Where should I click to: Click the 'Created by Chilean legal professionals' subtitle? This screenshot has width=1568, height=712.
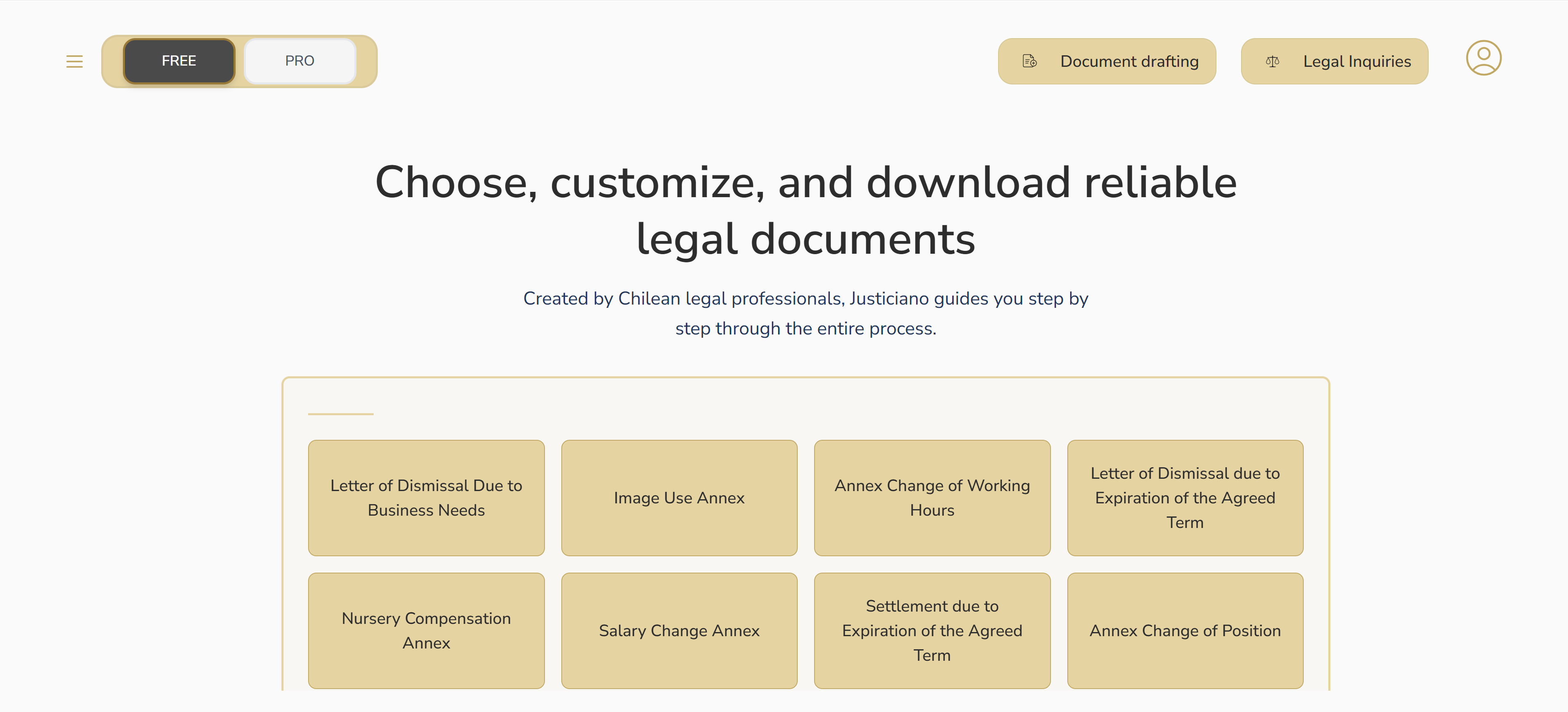(x=806, y=313)
